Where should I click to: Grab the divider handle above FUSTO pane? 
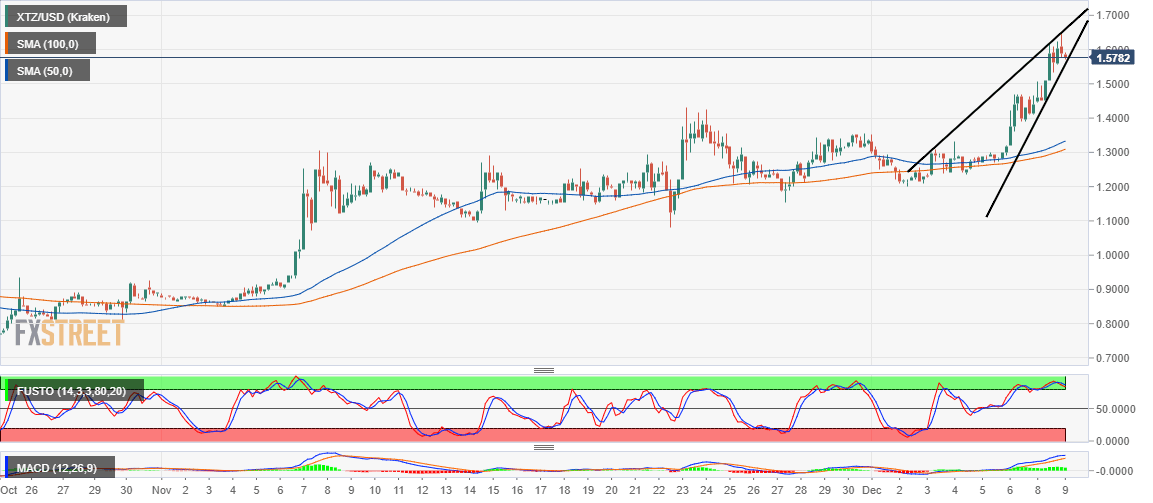pos(543,371)
